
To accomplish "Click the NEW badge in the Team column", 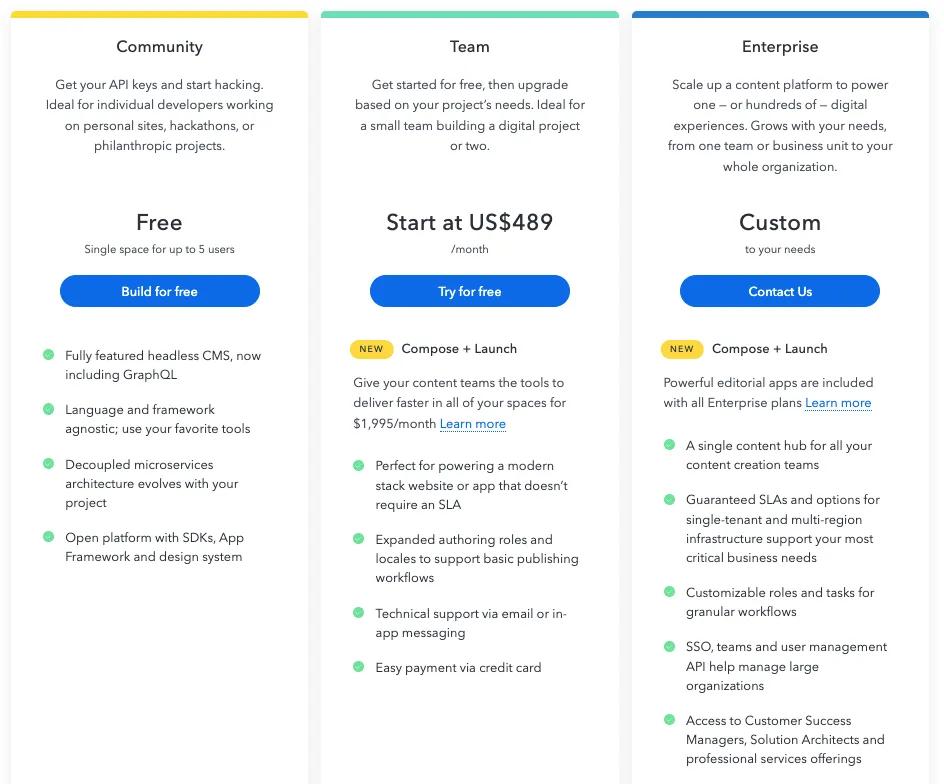I will (372, 349).
